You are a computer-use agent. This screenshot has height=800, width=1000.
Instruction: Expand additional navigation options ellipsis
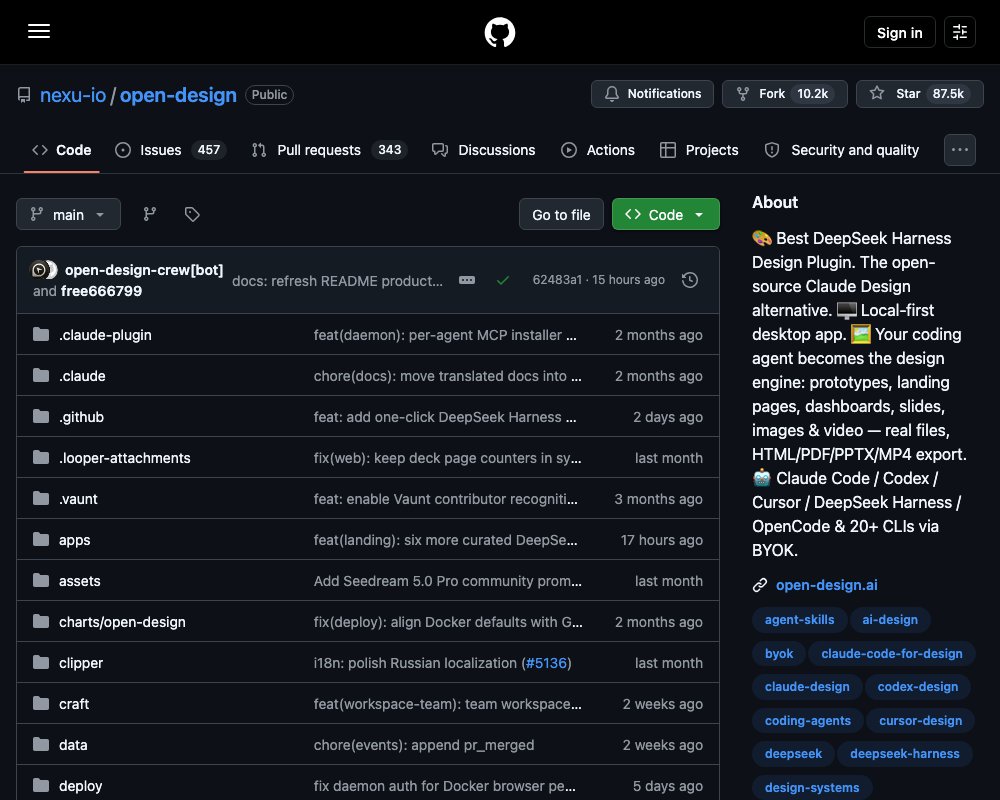(x=959, y=150)
